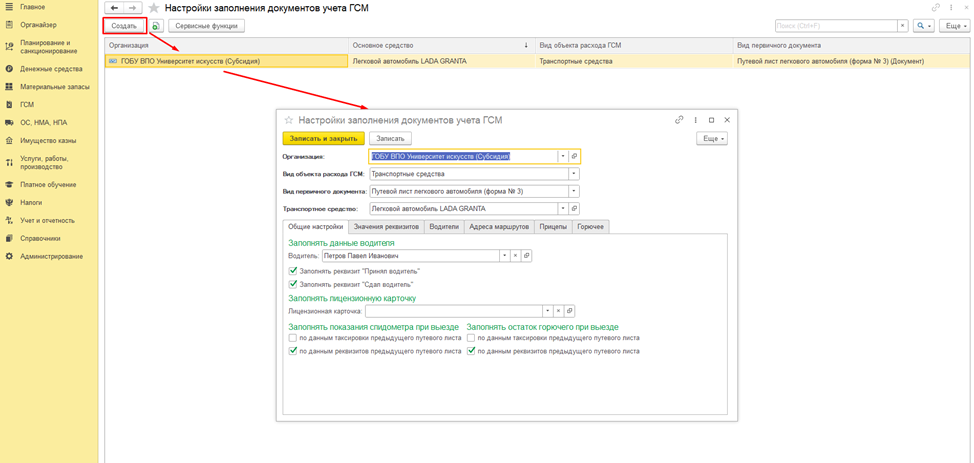This screenshot has height=463, width=974.
Task: Star the dialog Настройки заполнения title
Action: click(x=288, y=121)
